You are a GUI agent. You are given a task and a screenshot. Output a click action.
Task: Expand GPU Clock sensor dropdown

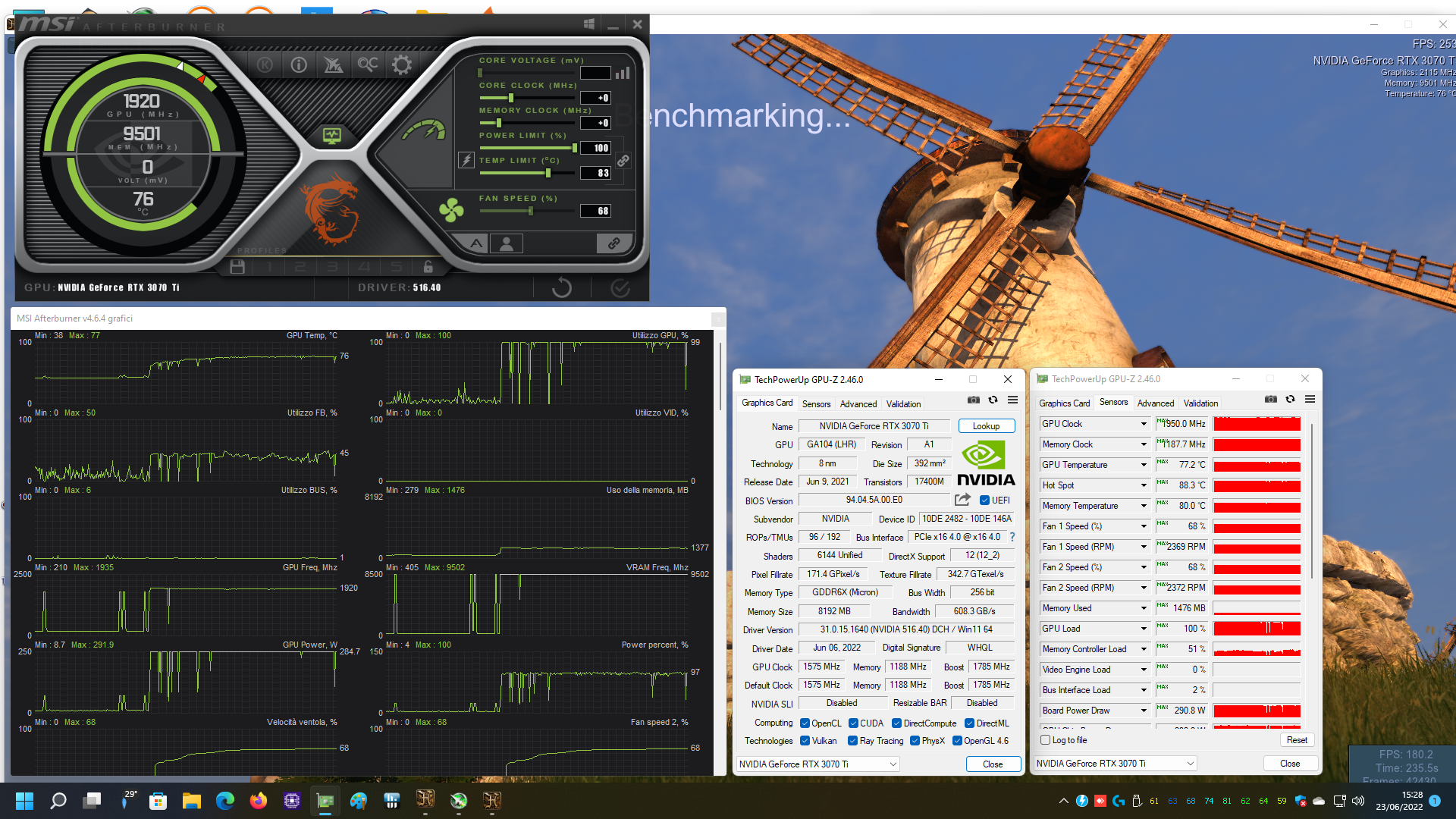point(1144,424)
